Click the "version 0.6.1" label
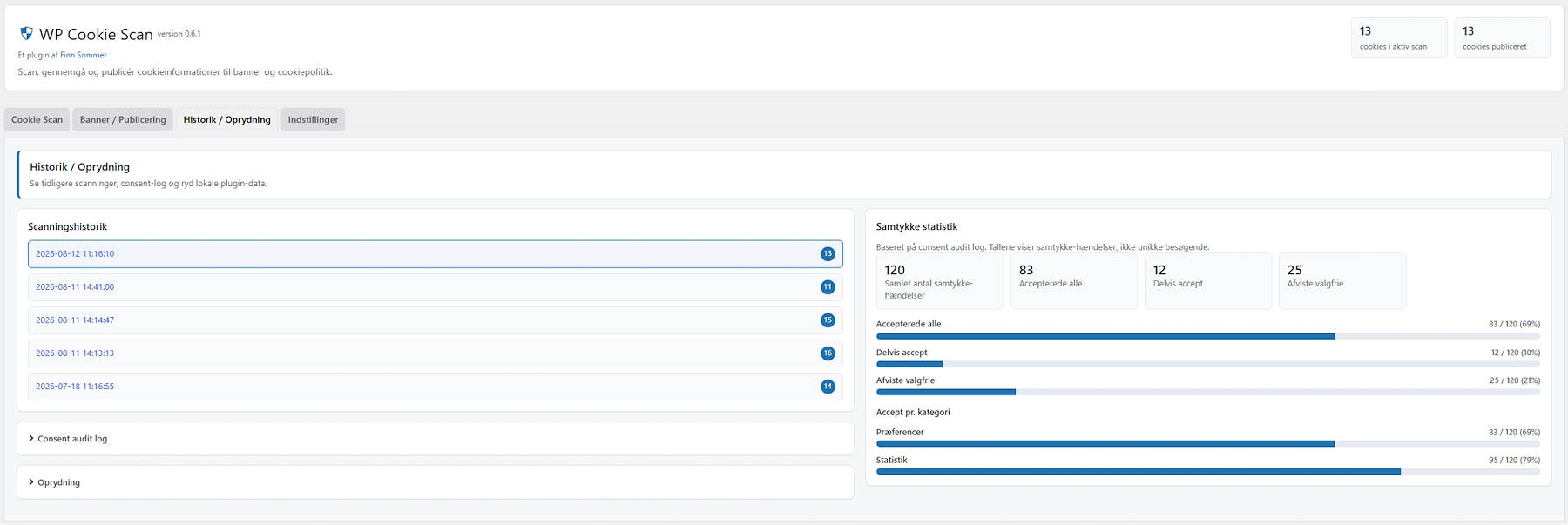Image resolution: width=1568 pixels, height=525 pixels. click(x=179, y=34)
